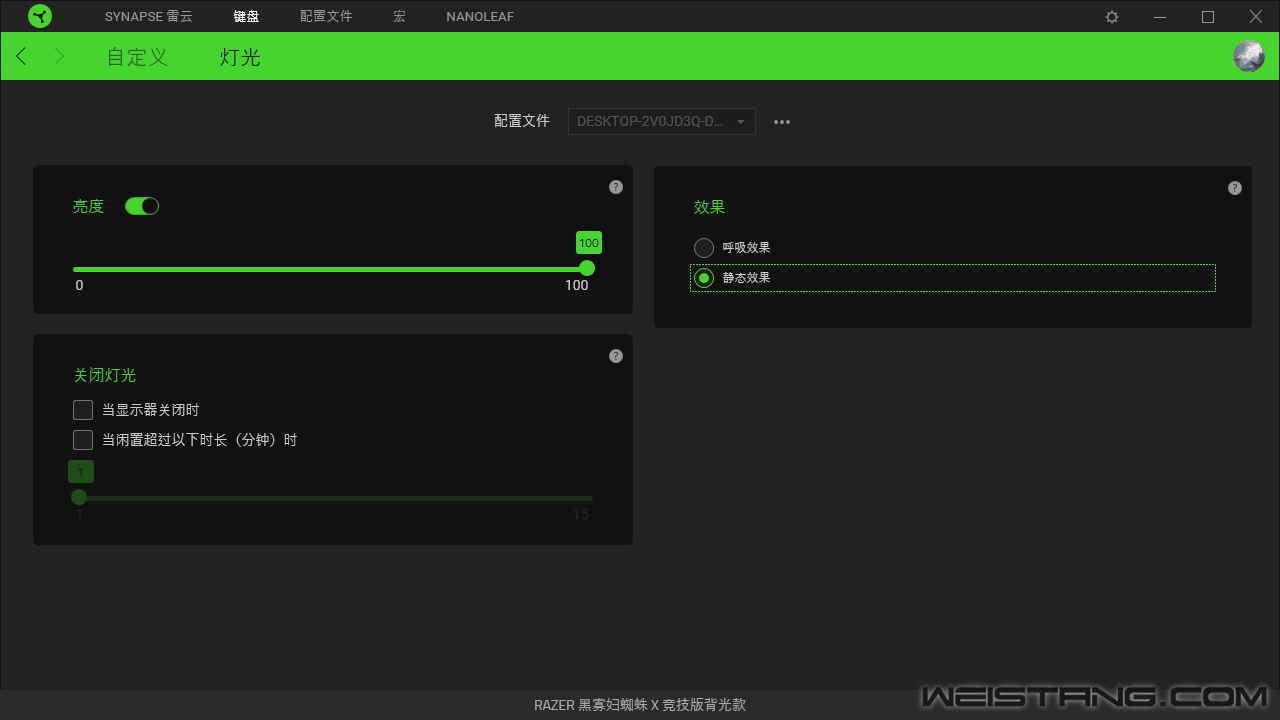Enable 当显示器关闭时 checkbox
The image size is (1280, 720).
click(83, 410)
